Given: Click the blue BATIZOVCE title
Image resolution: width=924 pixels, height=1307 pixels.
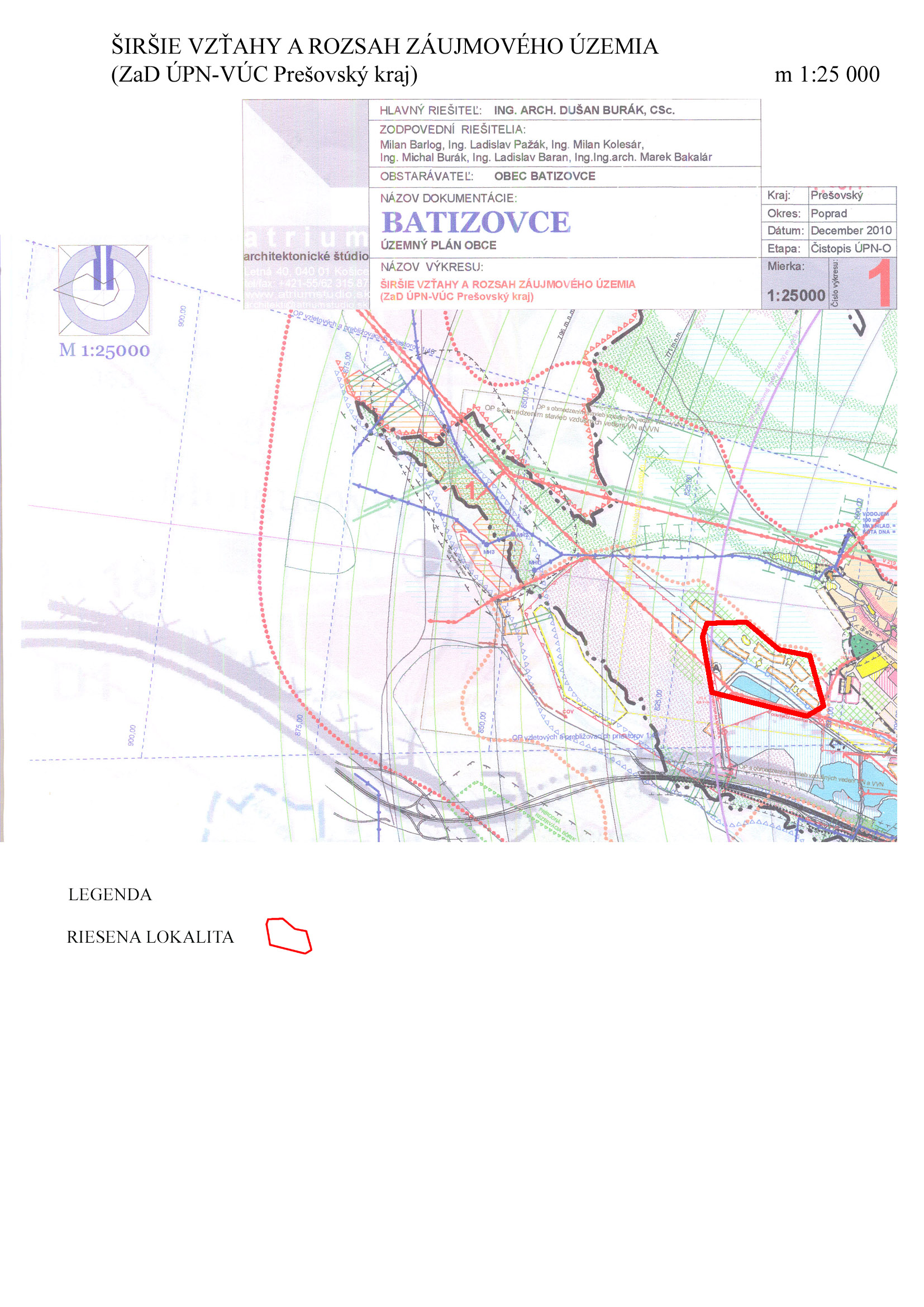Looking at the screenshot, I should click(x=475, y=222).
